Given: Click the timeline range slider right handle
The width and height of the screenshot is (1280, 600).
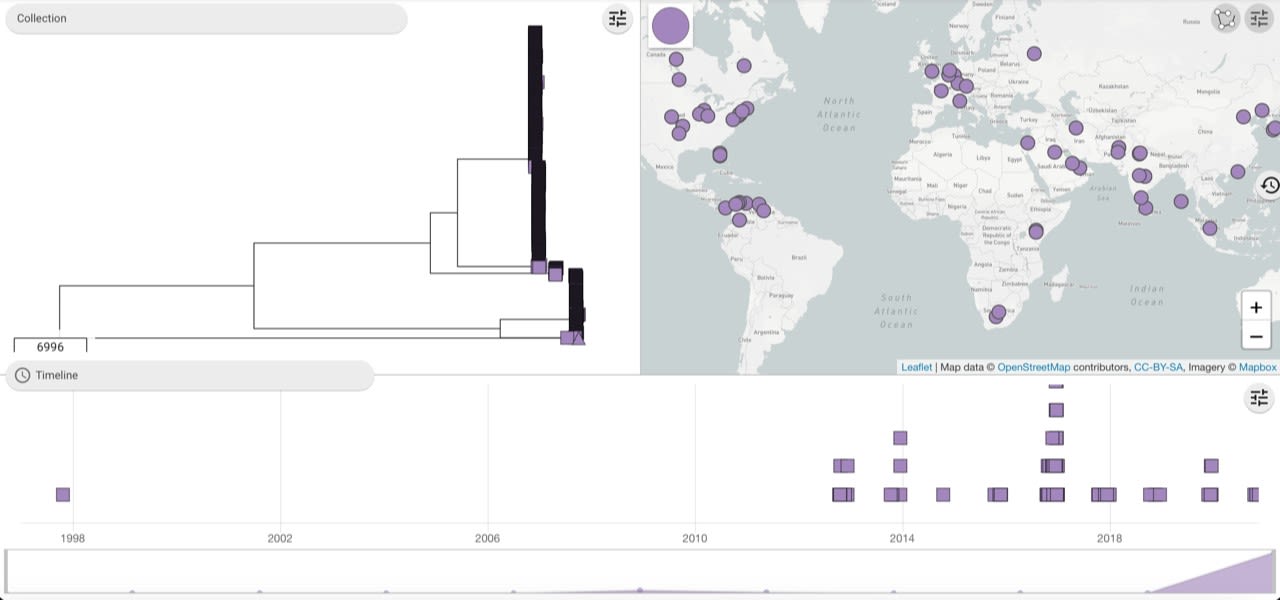Looking at the screenshot, I should point(1273,571).
